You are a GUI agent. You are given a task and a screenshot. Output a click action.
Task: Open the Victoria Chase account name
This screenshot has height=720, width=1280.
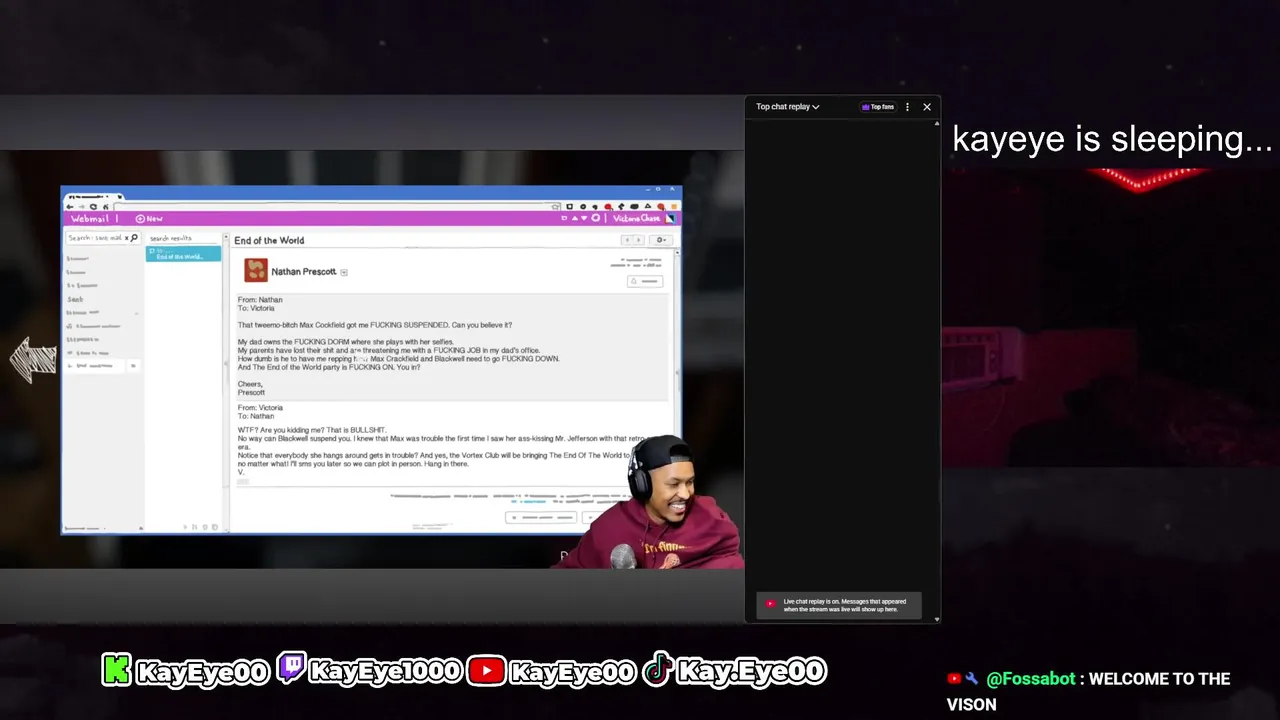[636, 218]
